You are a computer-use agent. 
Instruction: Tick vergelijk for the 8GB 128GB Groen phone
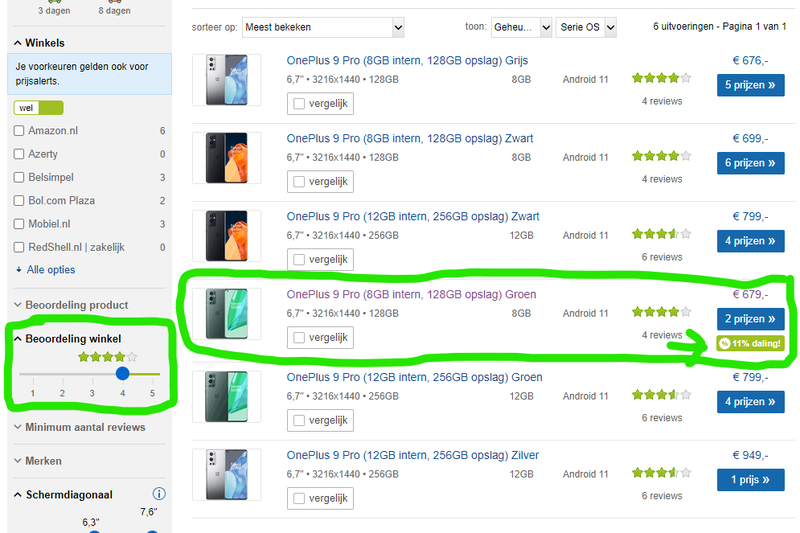point(299,338)
